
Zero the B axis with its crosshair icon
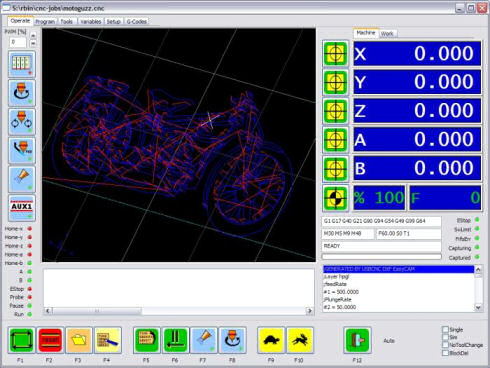click(335, 168)
